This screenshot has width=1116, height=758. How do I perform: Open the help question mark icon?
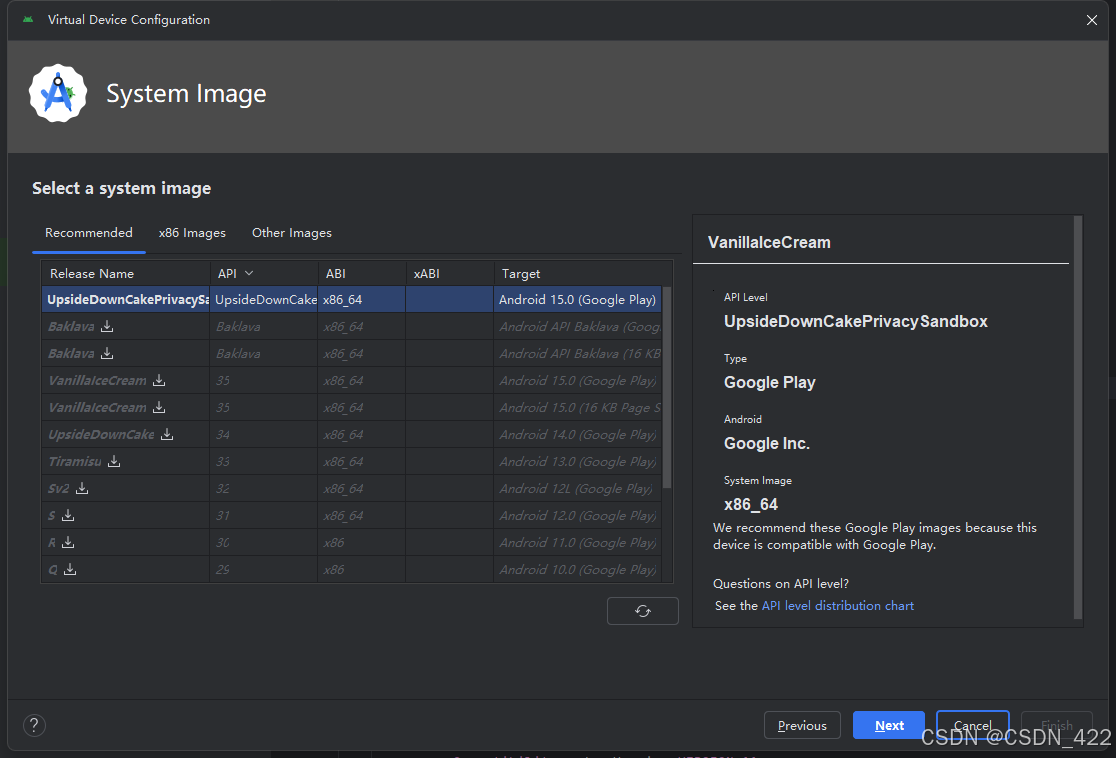[x=34, y=726]
